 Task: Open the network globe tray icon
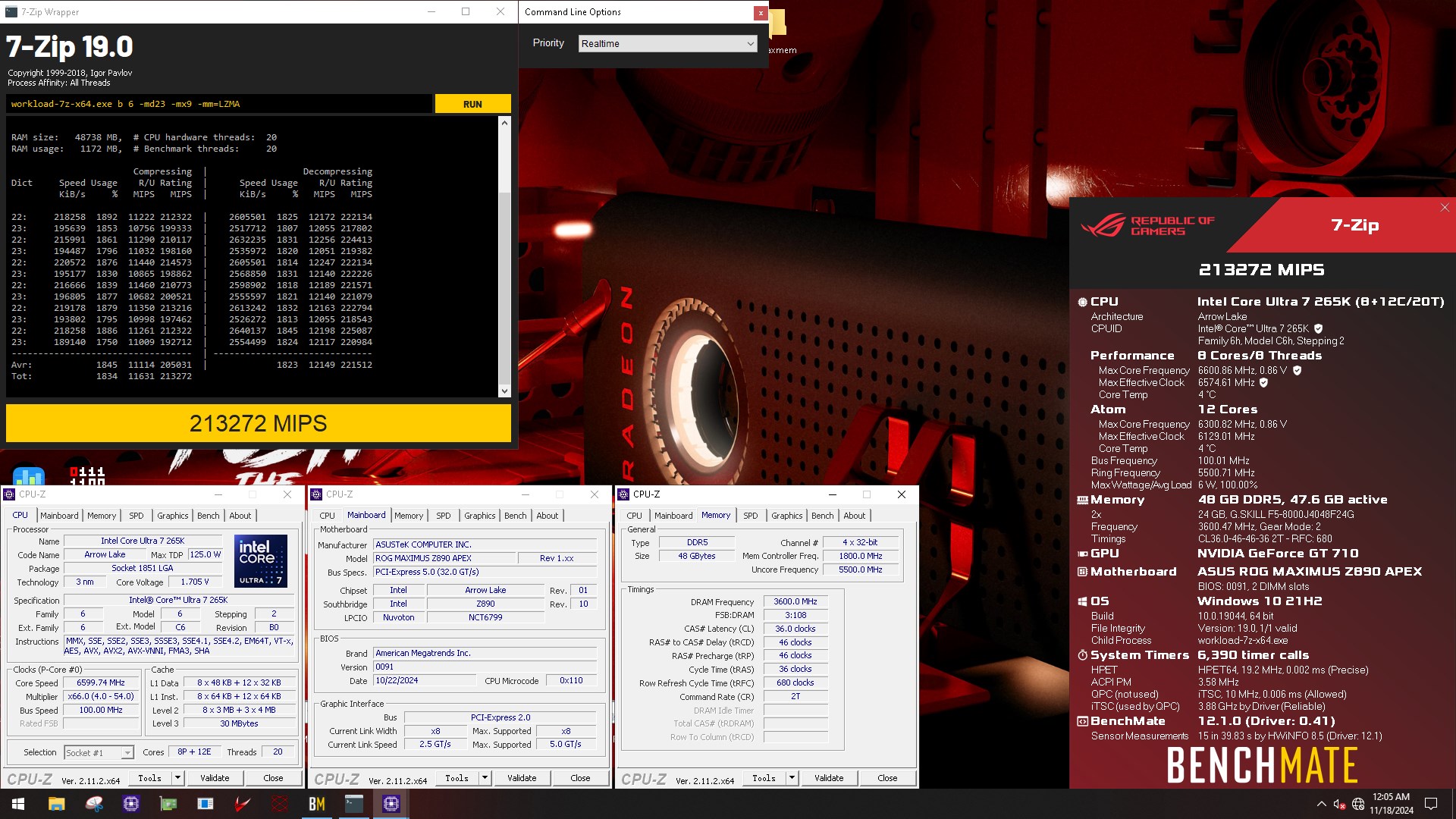pyautogui.click(x=1358, y=804)
